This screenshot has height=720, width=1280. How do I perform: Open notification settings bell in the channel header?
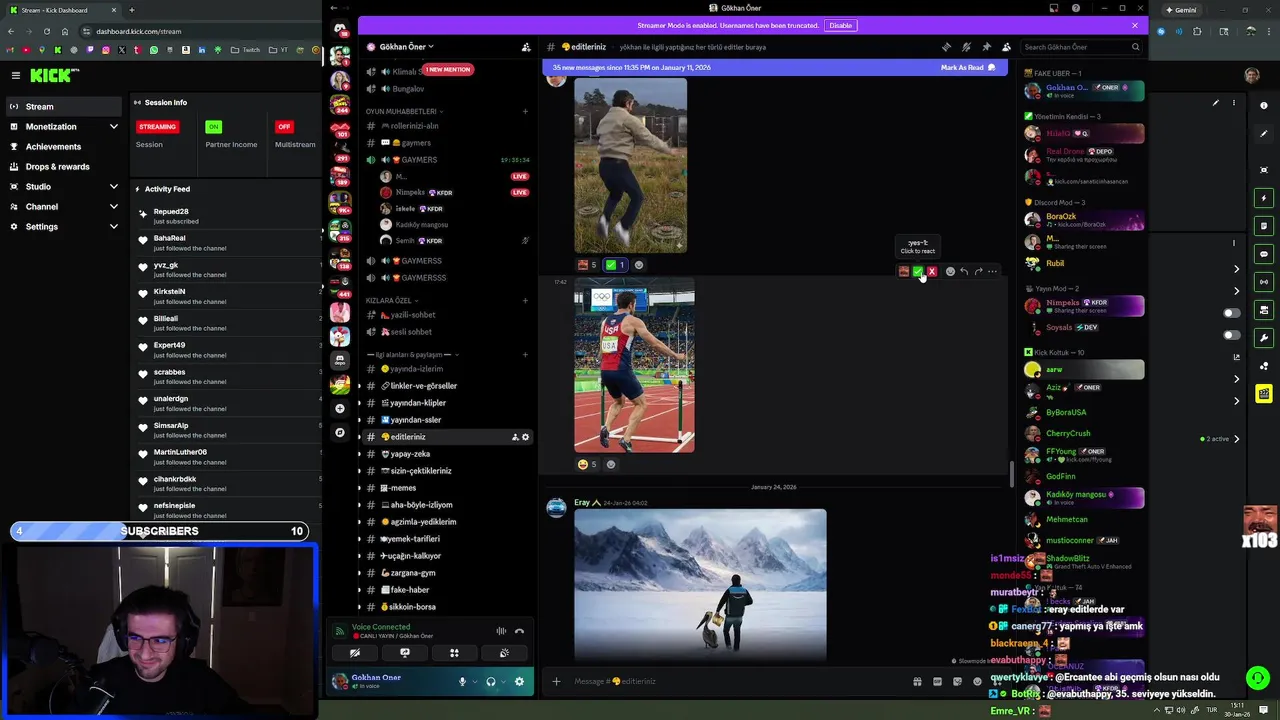966,47
